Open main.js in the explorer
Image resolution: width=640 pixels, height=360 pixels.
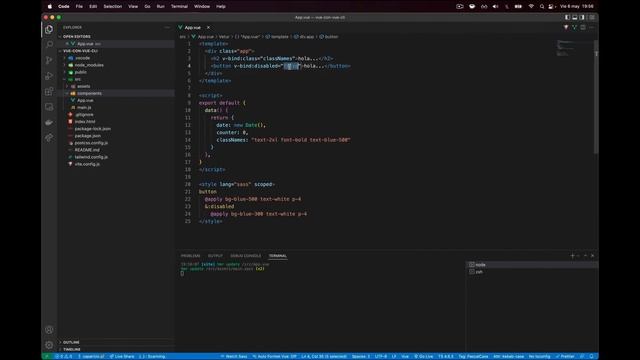tap(84, 107)
